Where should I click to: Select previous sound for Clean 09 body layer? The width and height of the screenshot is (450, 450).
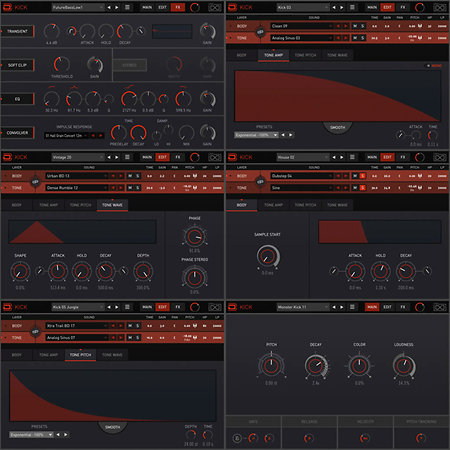(338, 26)
